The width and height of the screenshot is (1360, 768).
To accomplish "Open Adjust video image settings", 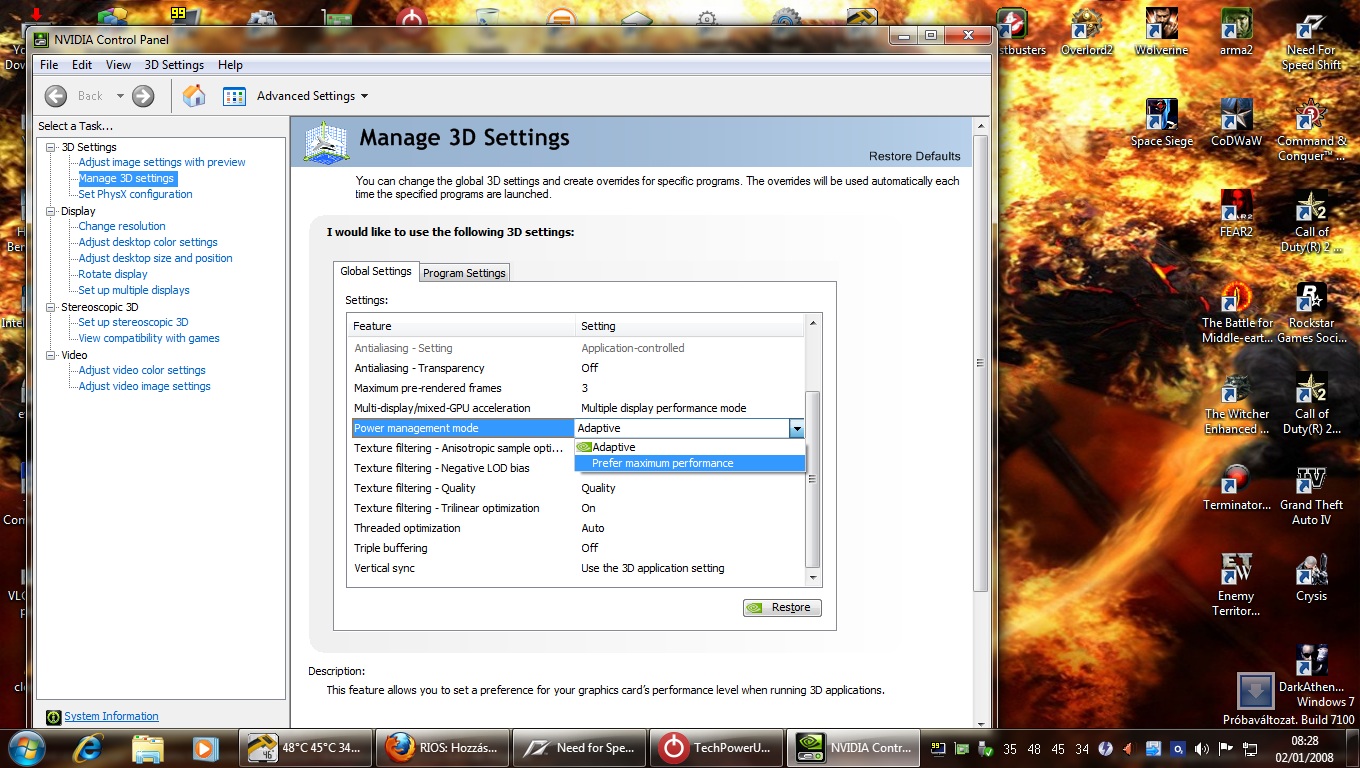I will coord(145,386).
